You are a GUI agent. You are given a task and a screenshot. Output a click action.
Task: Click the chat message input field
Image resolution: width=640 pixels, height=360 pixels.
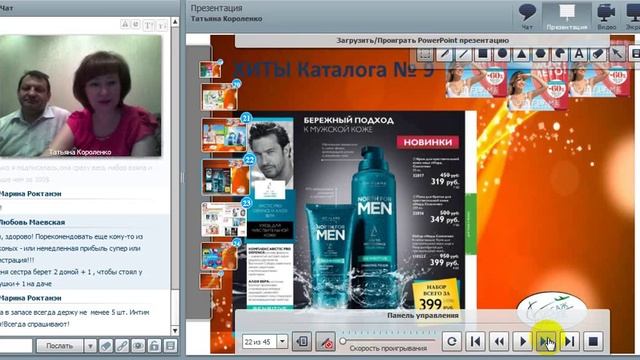click(16, 346)
